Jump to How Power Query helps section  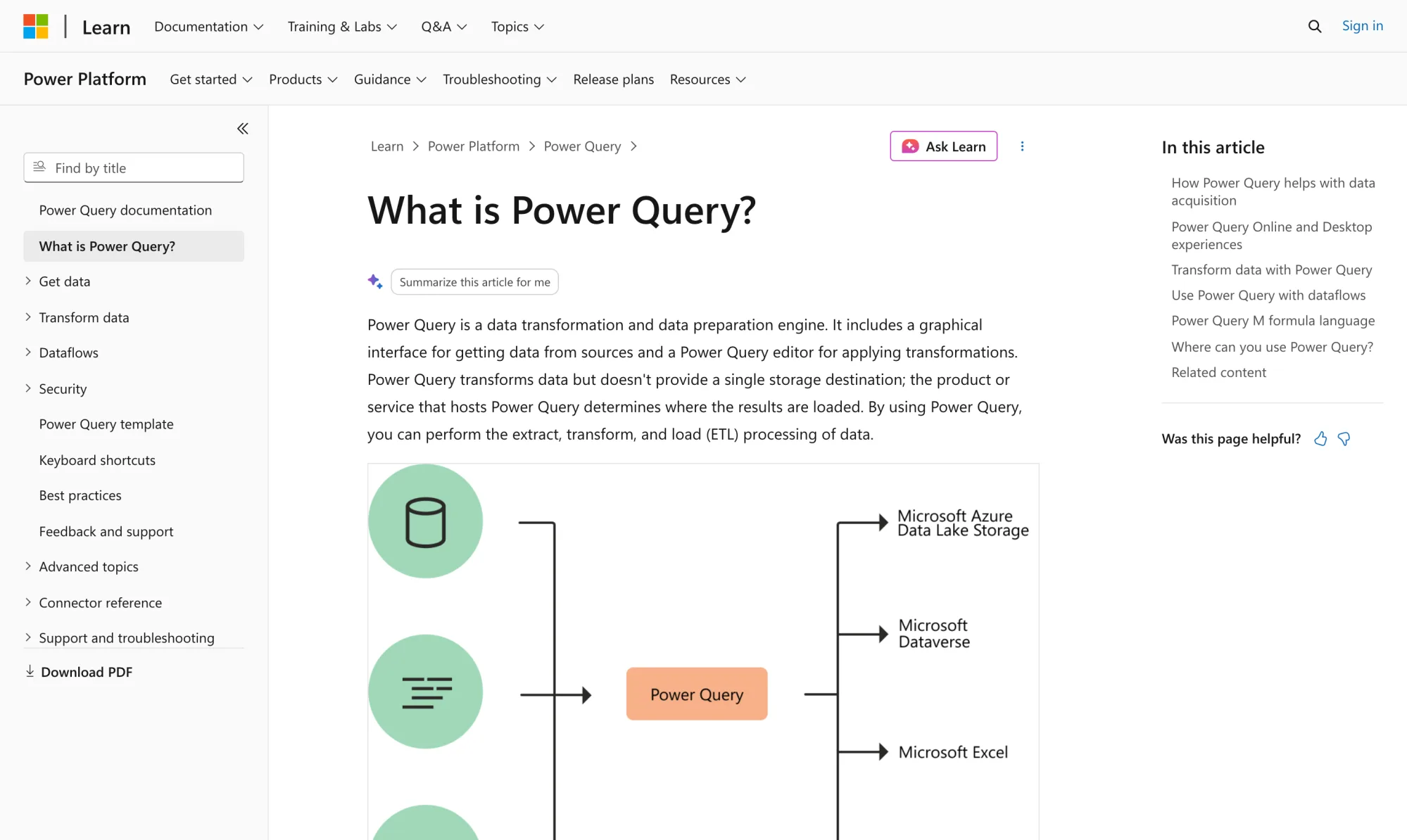click(1273, 191)
